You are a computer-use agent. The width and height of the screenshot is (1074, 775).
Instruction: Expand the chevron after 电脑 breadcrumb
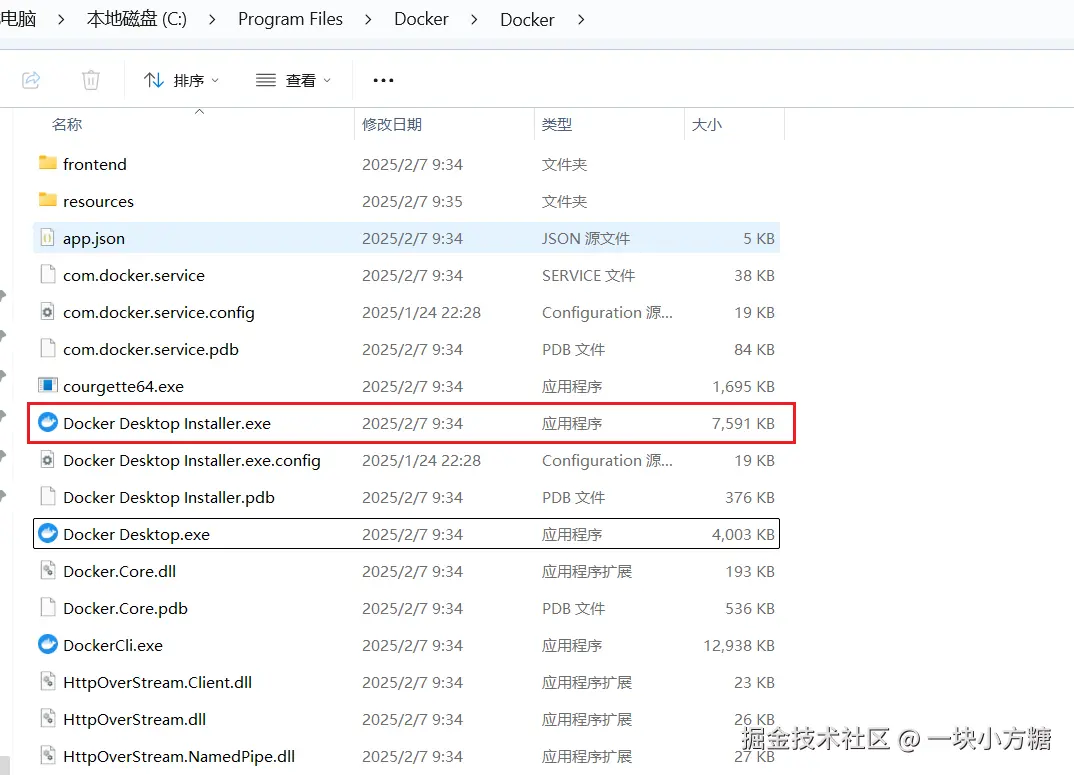pos(61,19)
